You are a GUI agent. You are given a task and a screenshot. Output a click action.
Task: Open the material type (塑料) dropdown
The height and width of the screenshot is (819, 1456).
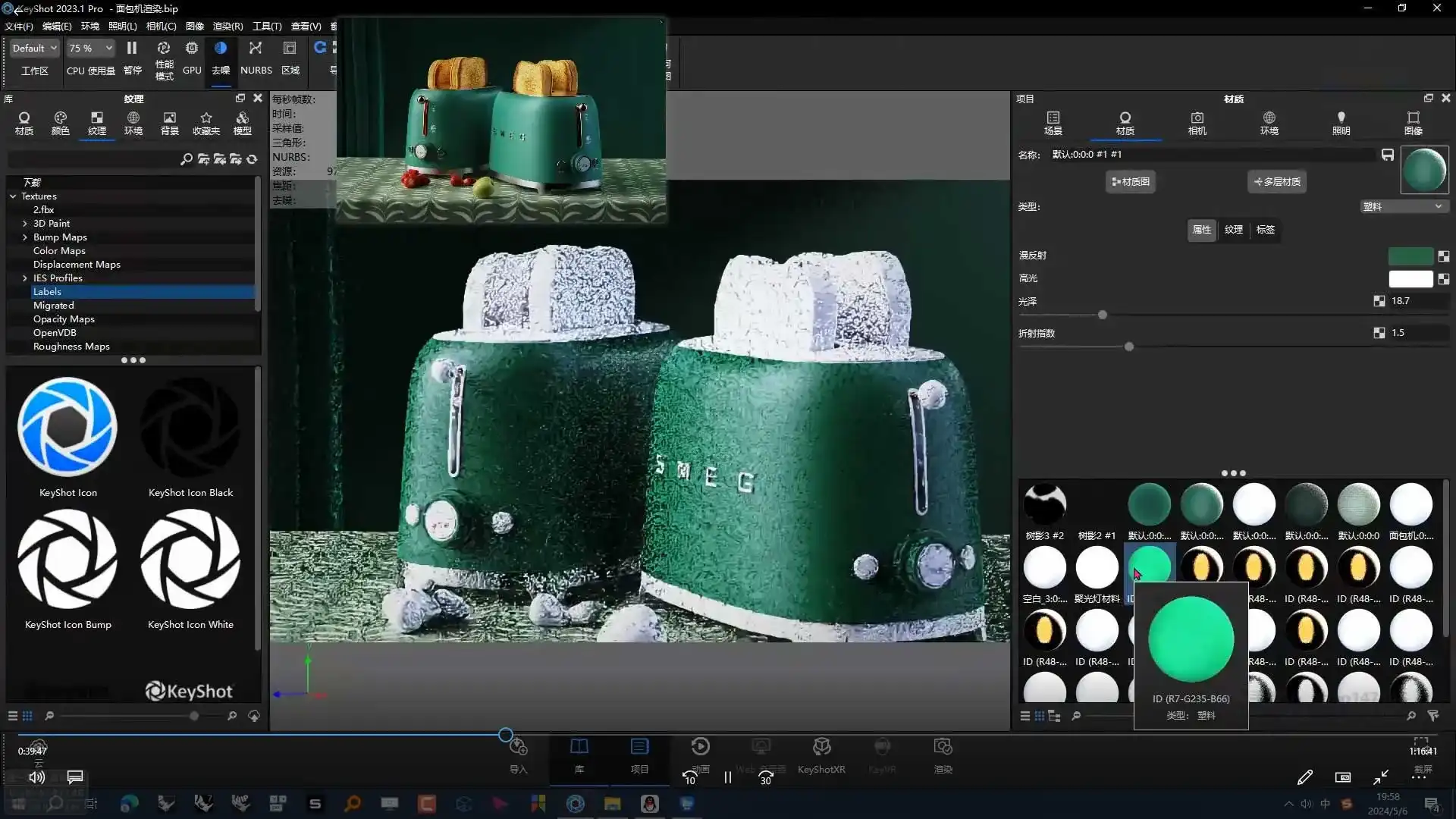coord(1403,206)
